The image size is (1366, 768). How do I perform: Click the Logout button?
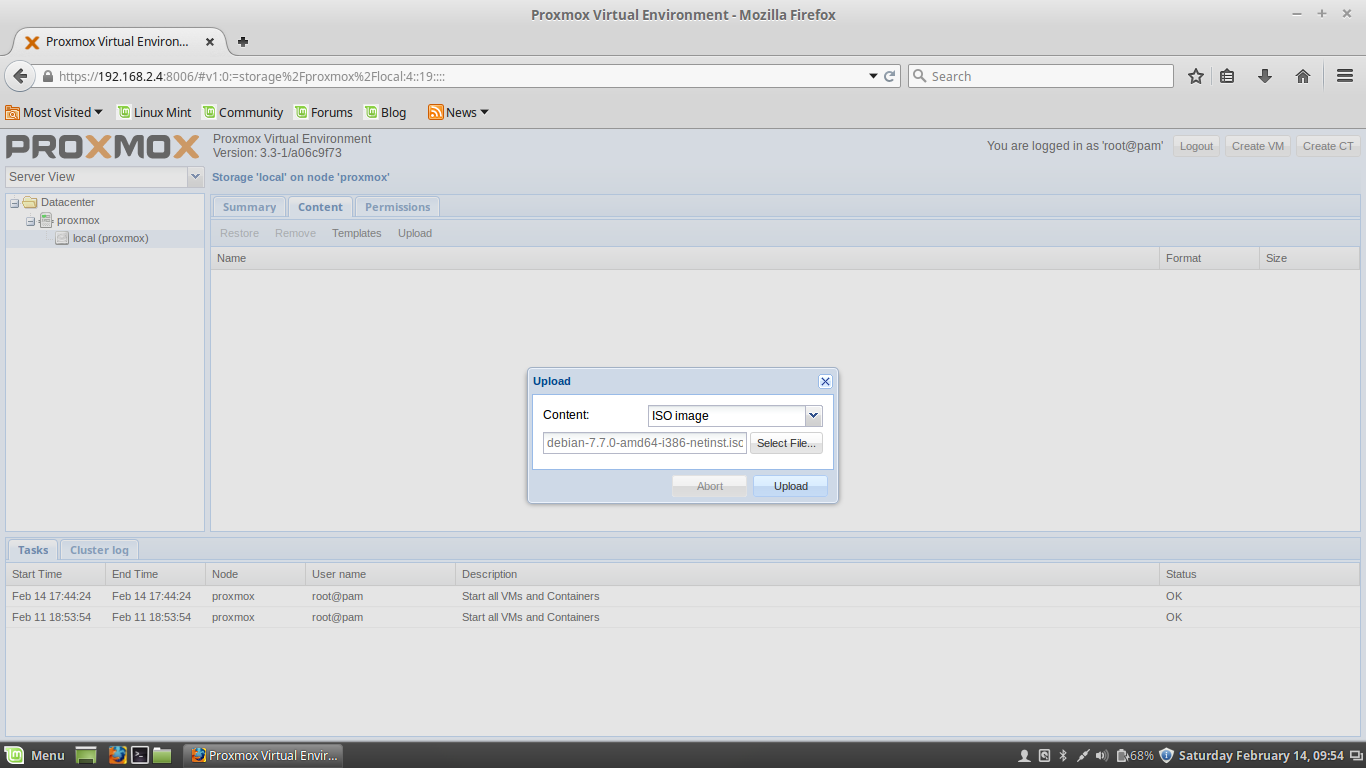click(x=1196, y=146)
